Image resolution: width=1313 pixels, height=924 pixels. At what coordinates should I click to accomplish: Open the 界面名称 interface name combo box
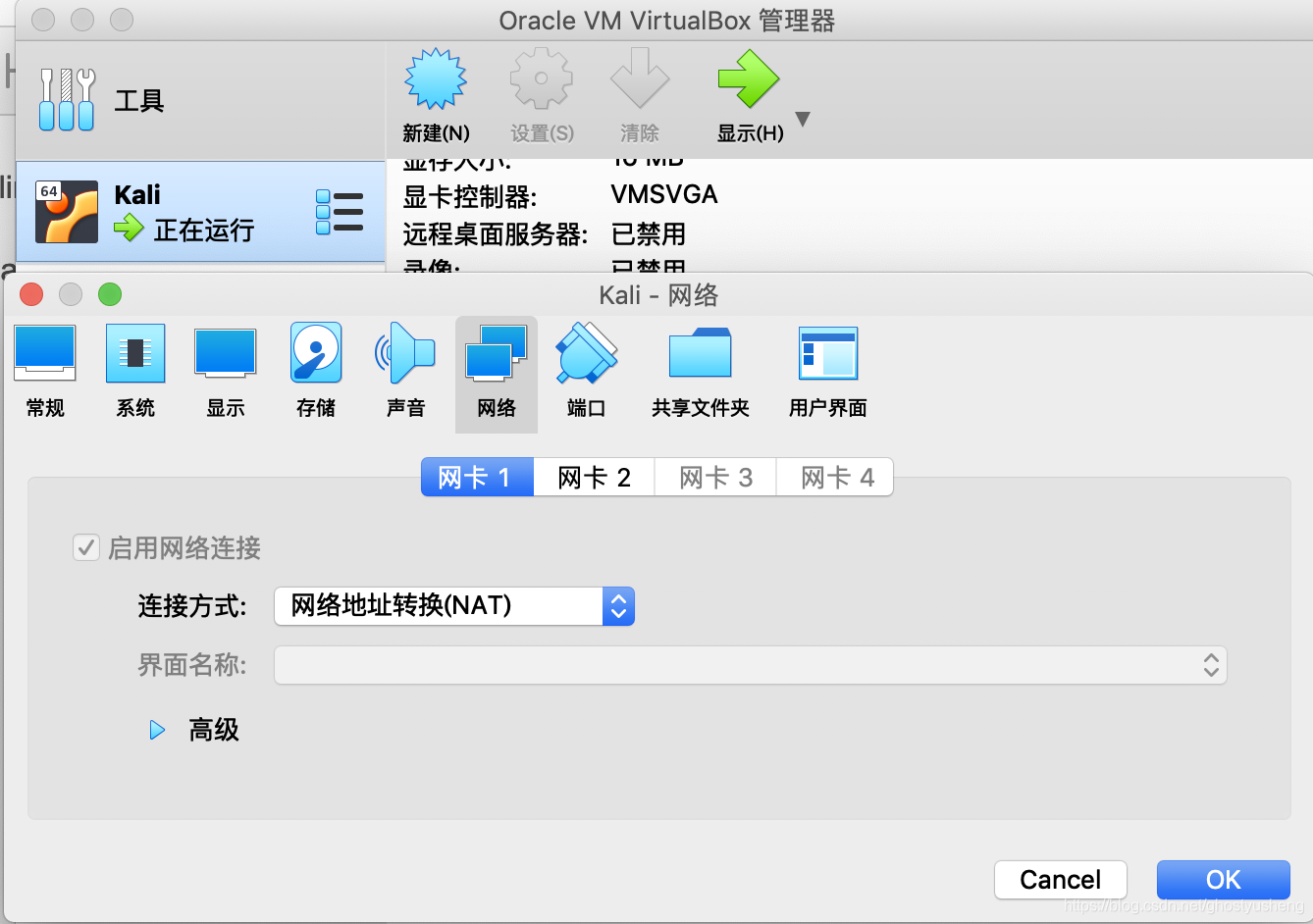tap(751, 665)
